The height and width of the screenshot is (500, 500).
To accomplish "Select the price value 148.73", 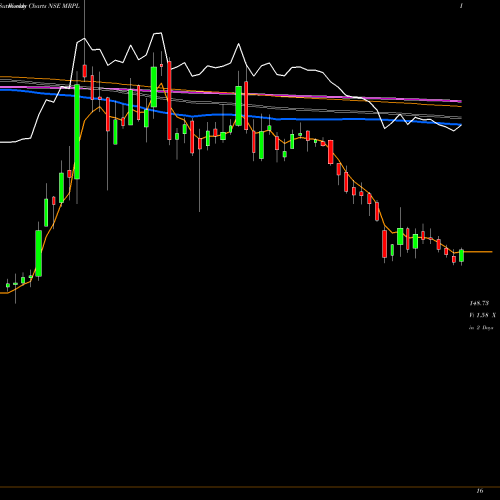I will [479, 303].
